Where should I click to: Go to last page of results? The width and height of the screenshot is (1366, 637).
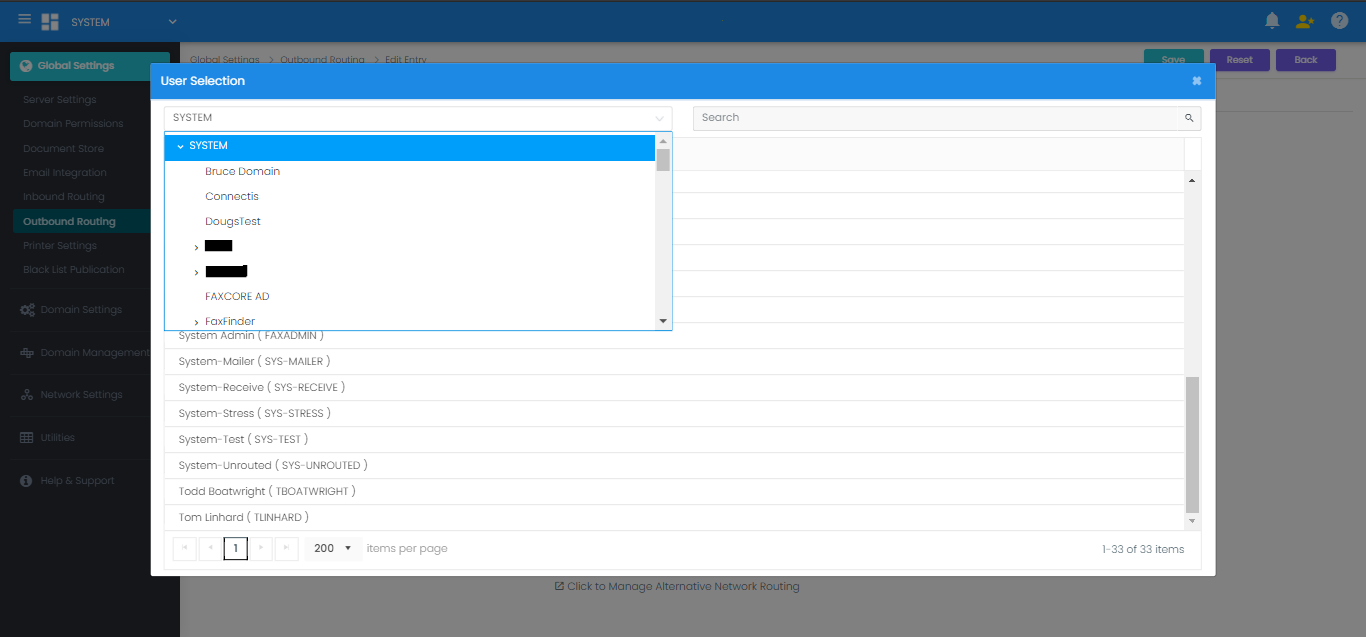click(287, 548)
